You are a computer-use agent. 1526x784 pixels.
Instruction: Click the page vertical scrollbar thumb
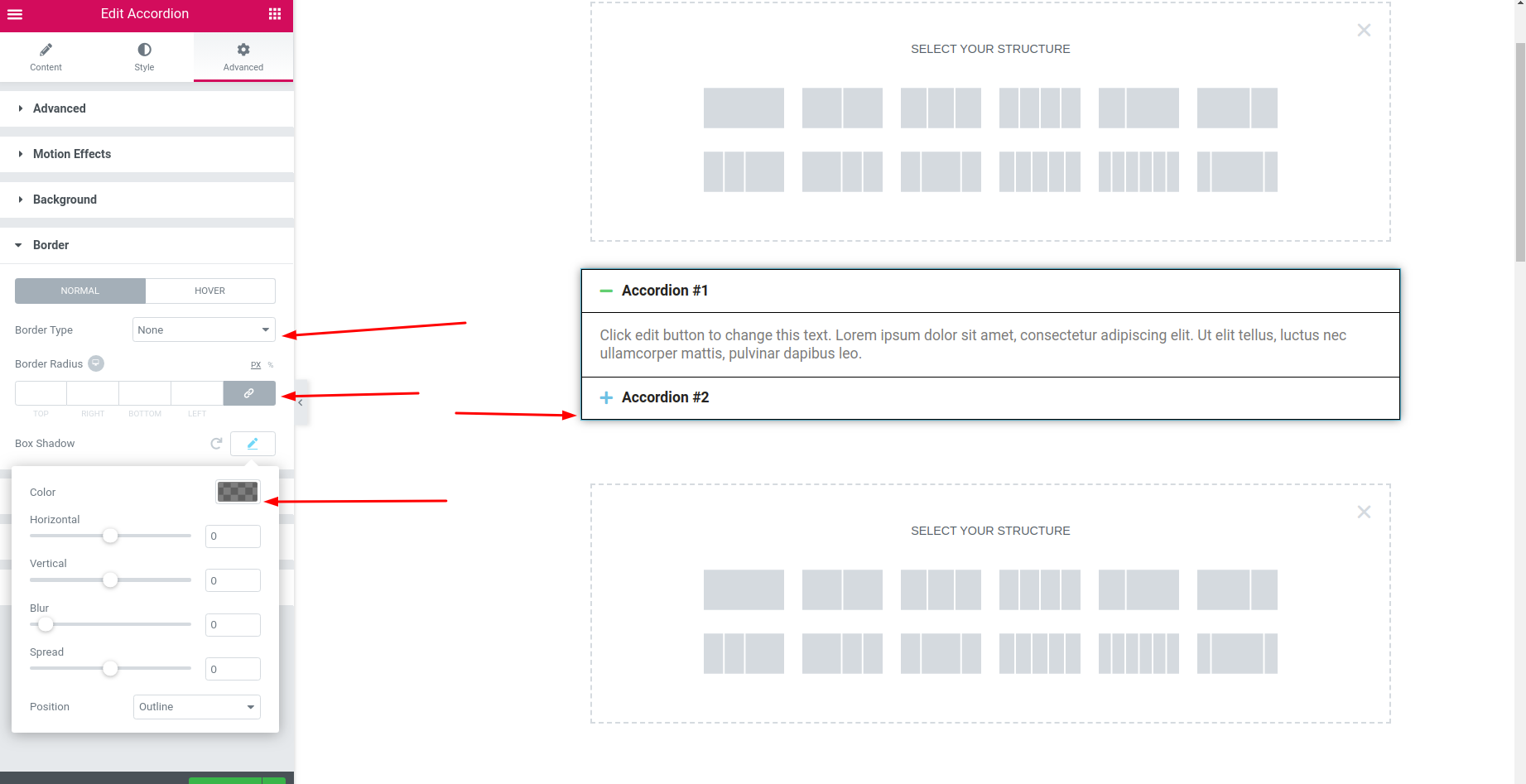(1519, 152)
